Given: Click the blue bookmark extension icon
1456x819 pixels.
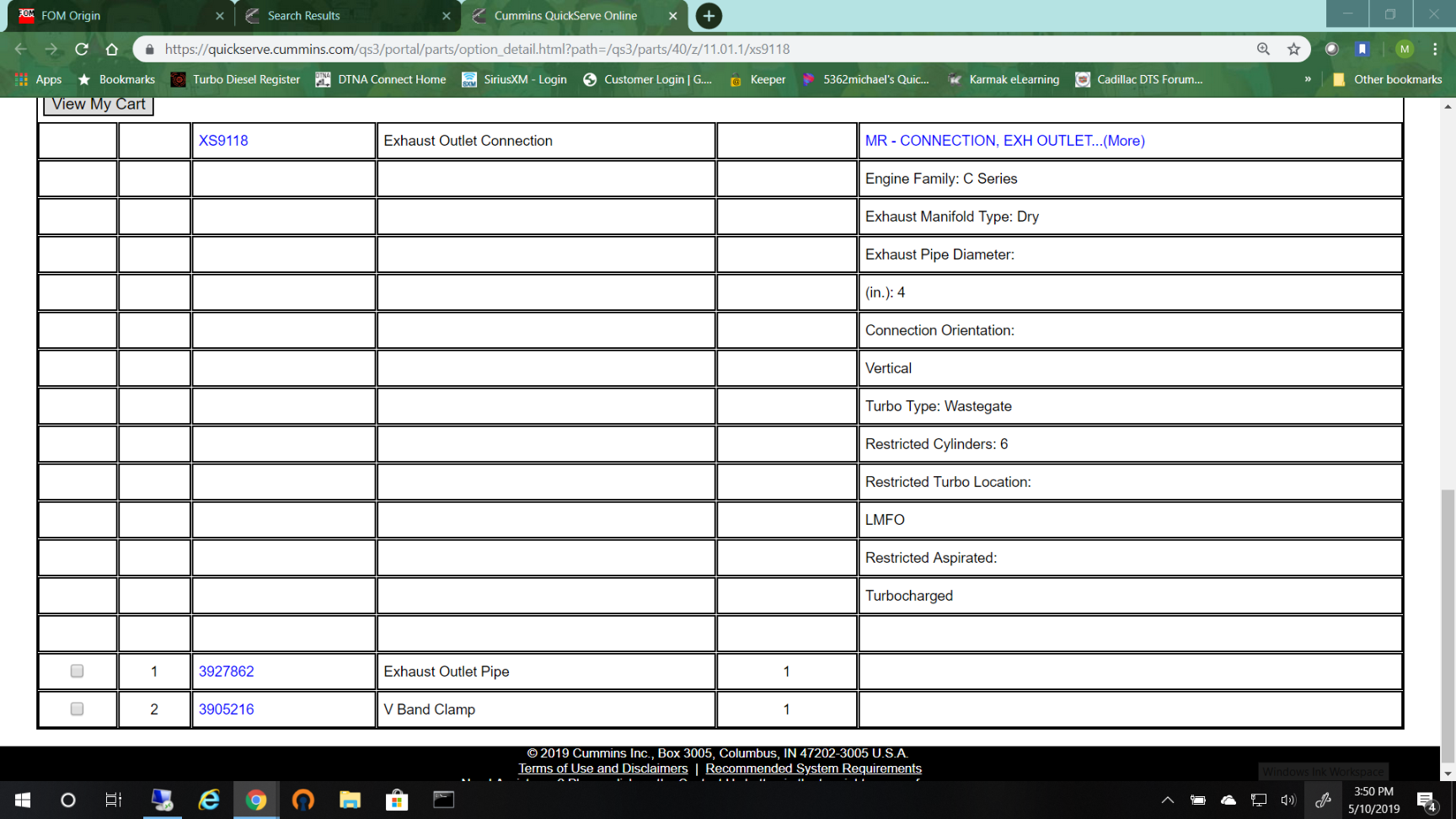Looking at the screenshot, I should click(1362, 49).
